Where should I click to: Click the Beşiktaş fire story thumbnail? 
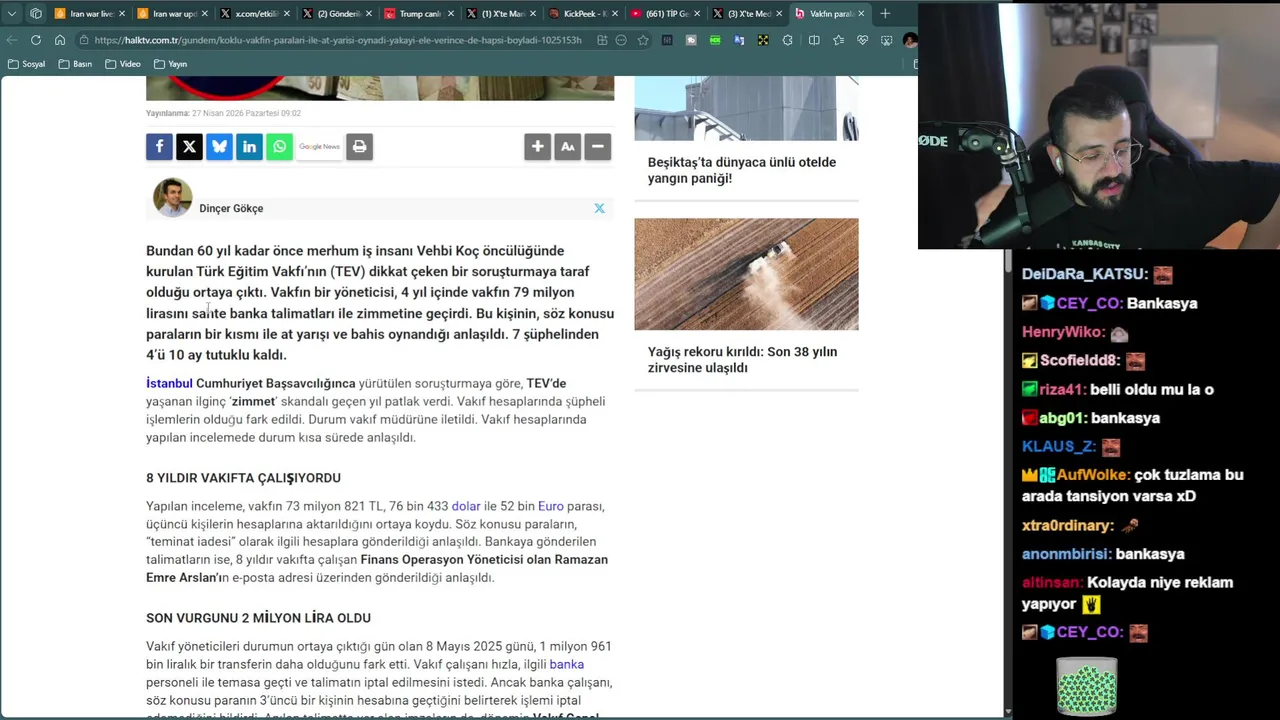pyautogui.click(x=746, y=108)
